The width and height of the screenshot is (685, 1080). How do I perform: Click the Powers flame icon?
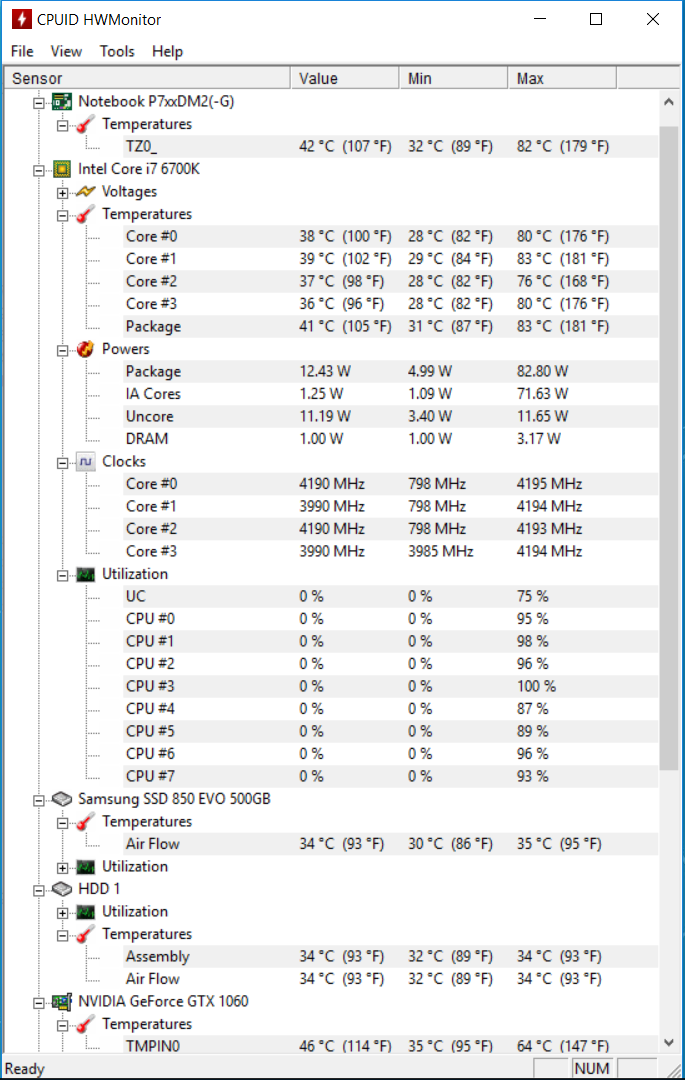[85, 349]
